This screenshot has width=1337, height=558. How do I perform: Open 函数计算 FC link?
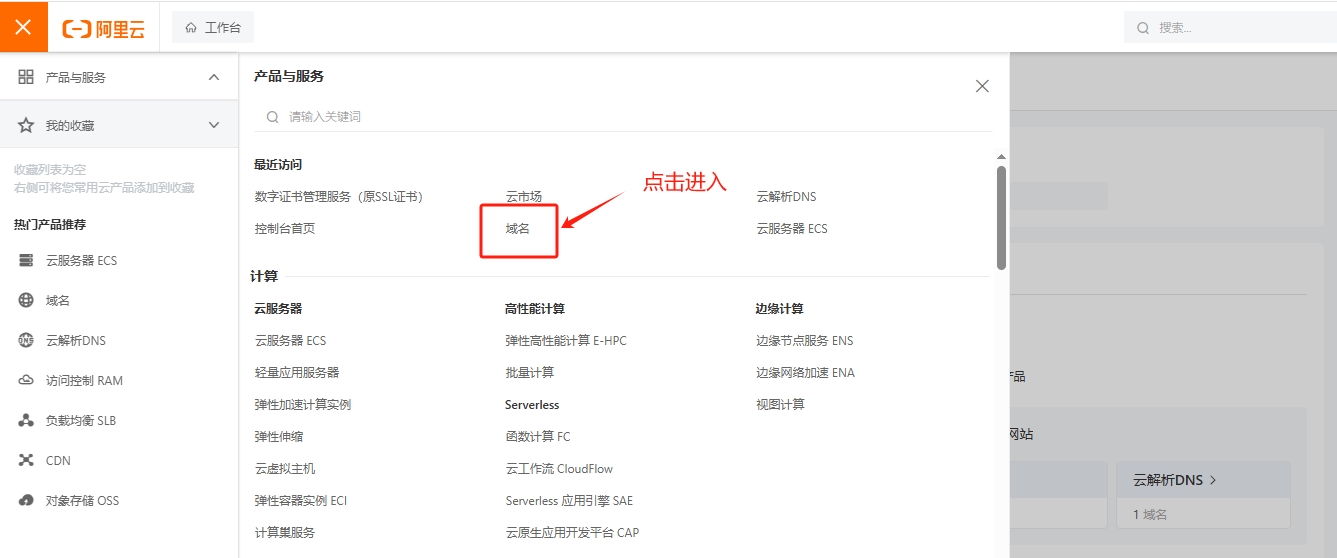[538, 436]
